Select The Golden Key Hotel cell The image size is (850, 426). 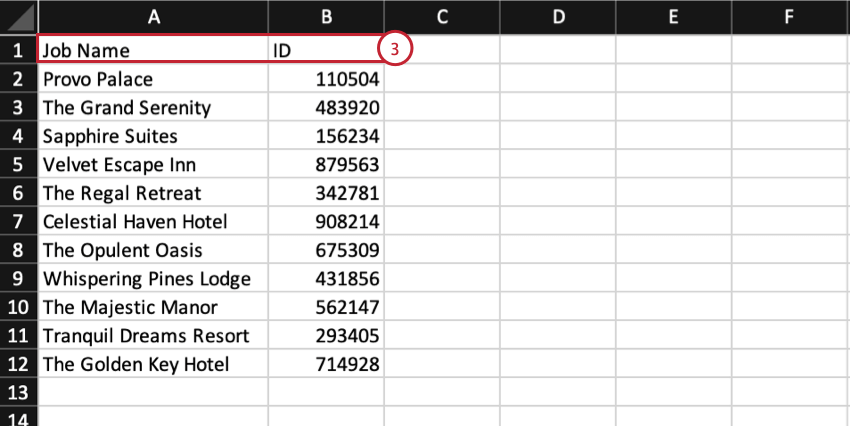pyautogui.click(x=153, y=364)
